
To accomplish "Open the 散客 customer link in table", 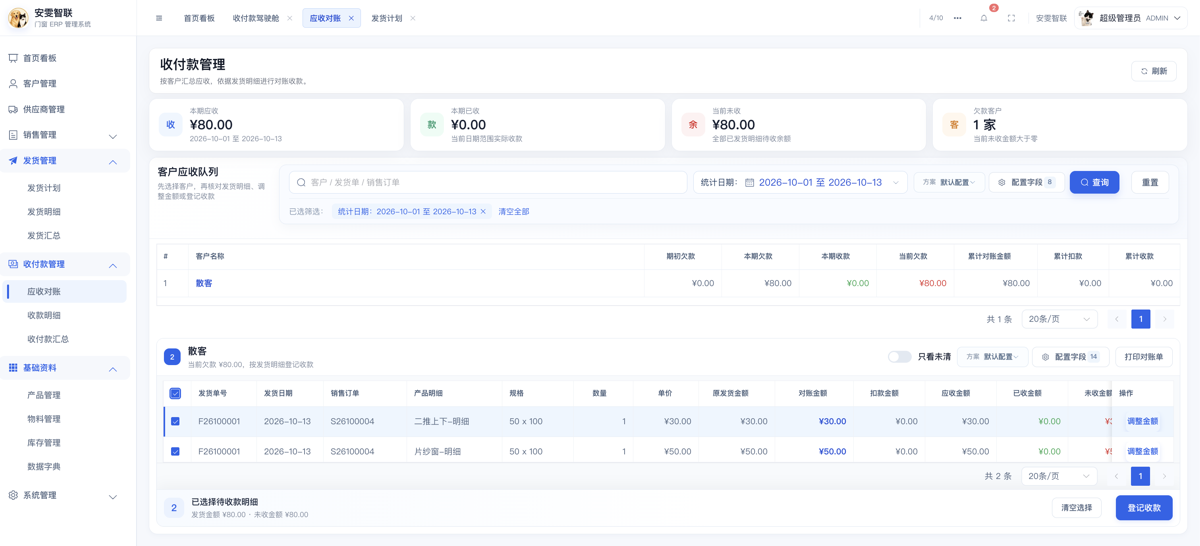I will 204,283.
